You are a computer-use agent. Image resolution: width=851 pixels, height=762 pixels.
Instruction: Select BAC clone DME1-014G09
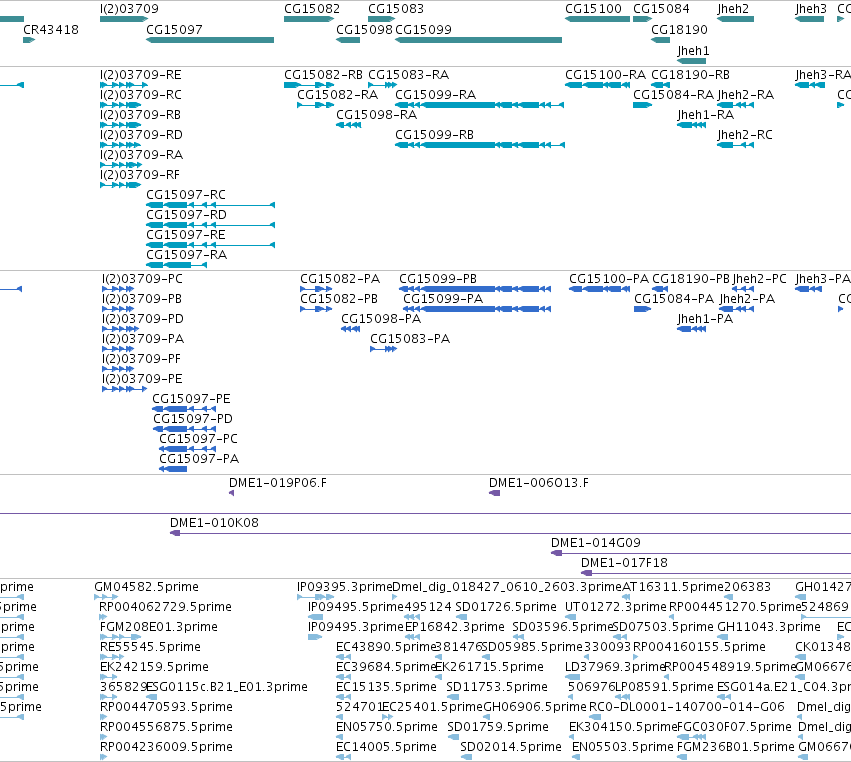click(x=596, y=543)
